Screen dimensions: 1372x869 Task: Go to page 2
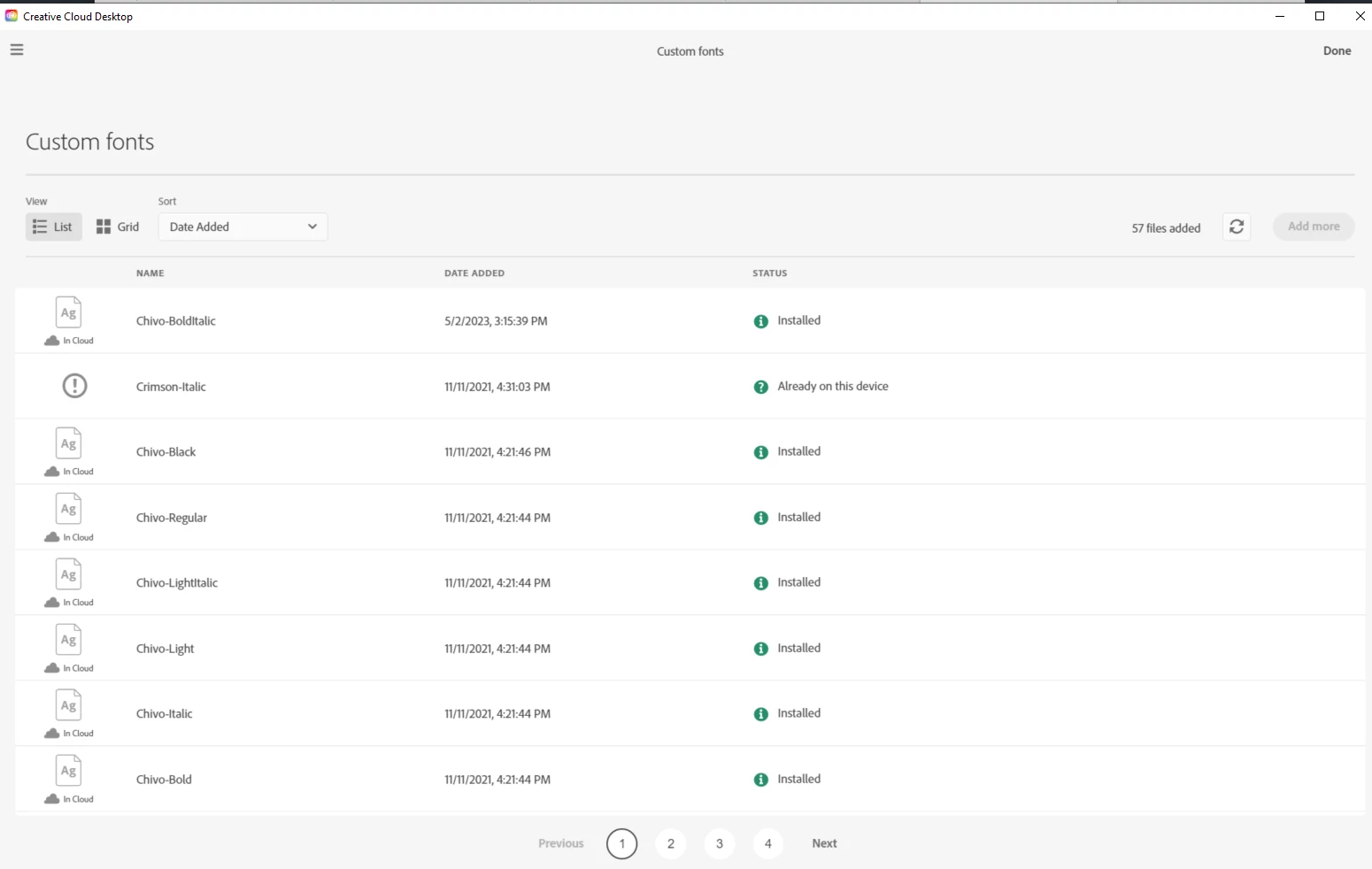coord(670,843)
